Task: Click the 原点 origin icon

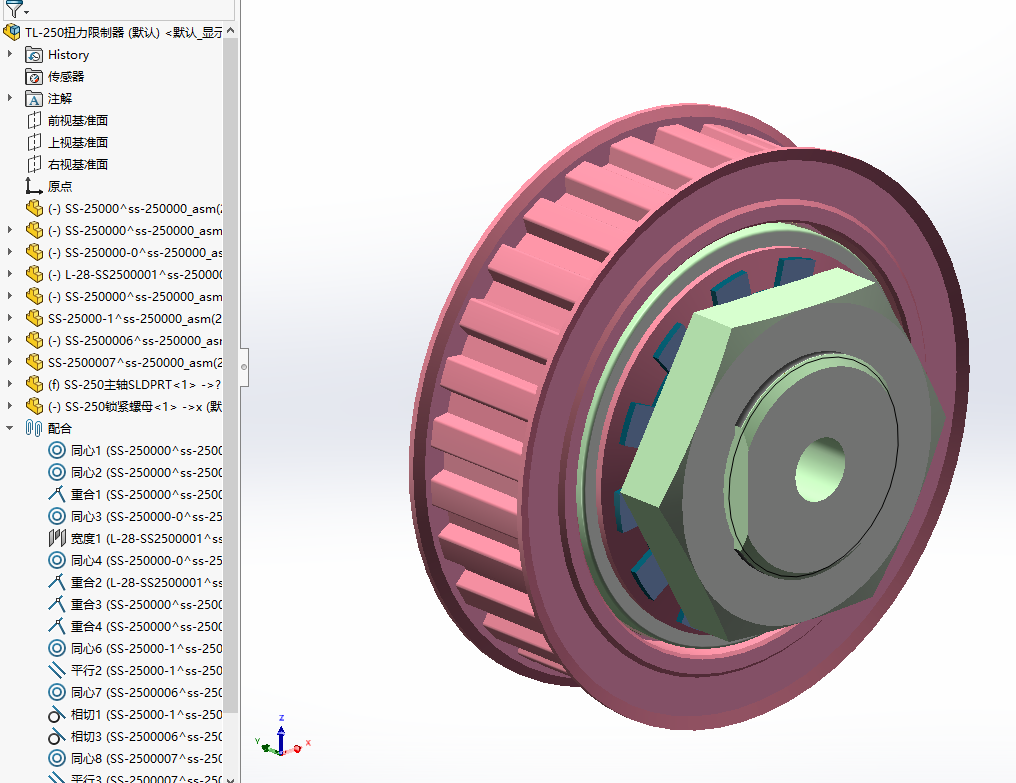Action: [x=34, y=187]
